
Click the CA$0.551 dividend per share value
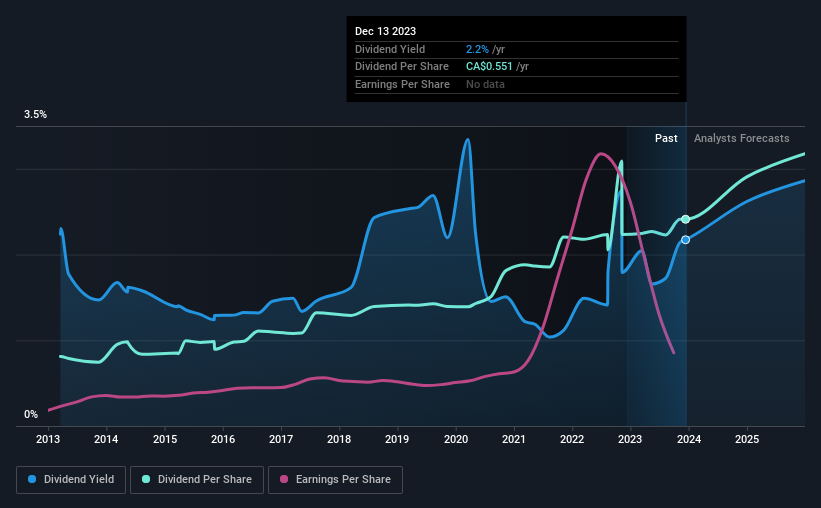(x=489, y=67)
